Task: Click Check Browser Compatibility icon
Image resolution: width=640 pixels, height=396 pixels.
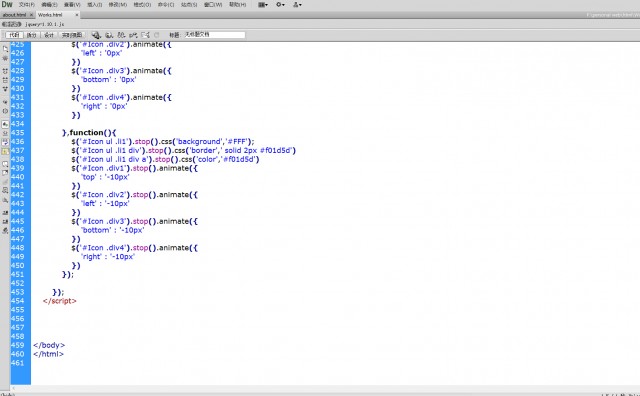Action: (x=145, y=35)
